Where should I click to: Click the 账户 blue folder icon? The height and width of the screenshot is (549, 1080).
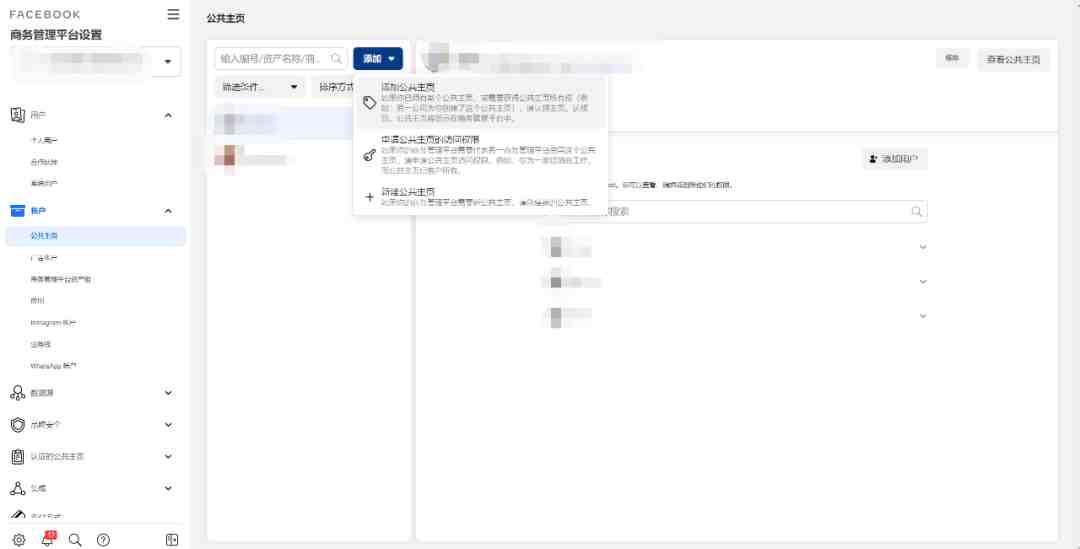(x=18, y=211)
